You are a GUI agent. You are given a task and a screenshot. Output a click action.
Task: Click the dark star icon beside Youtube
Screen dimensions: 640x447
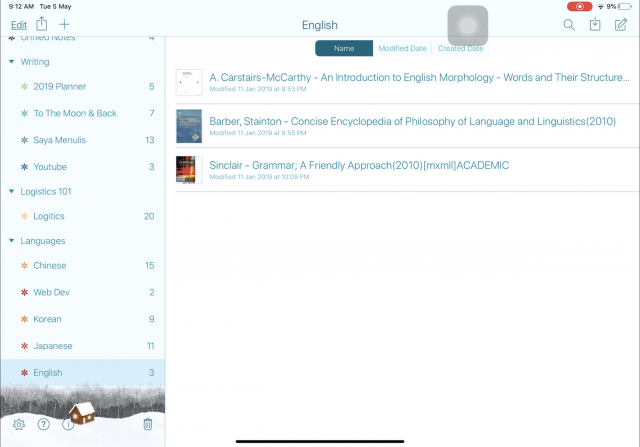coord(24,167)
